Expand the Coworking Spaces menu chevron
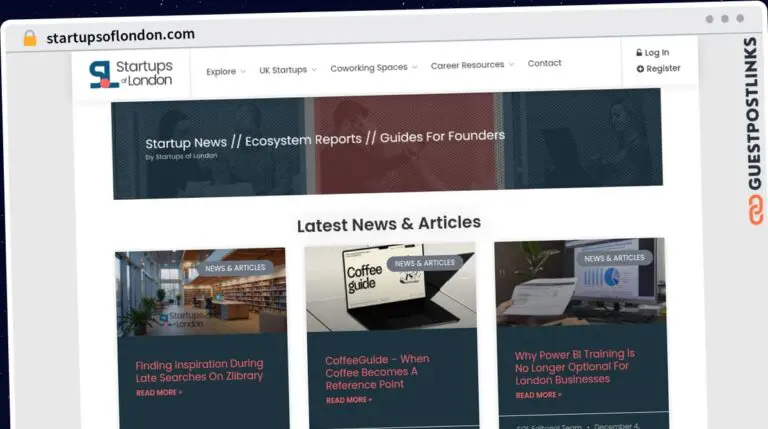 click(415, 67)
